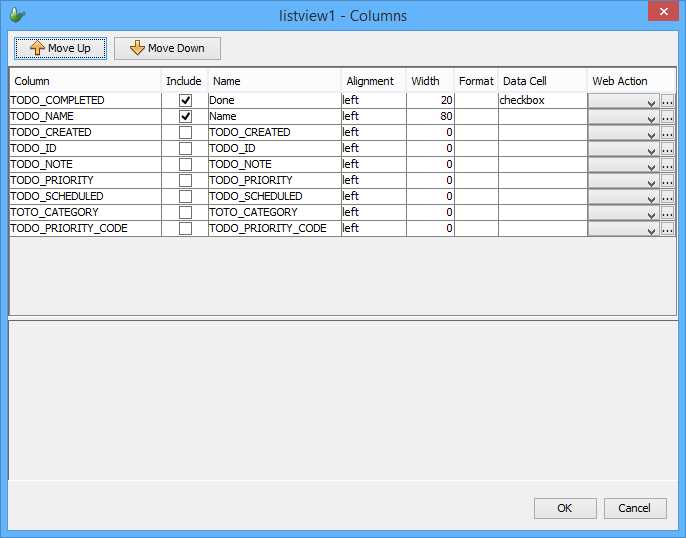Click the Move Up arrow button
The height and width of the screenshot is (538, 686).
point(60,48)
